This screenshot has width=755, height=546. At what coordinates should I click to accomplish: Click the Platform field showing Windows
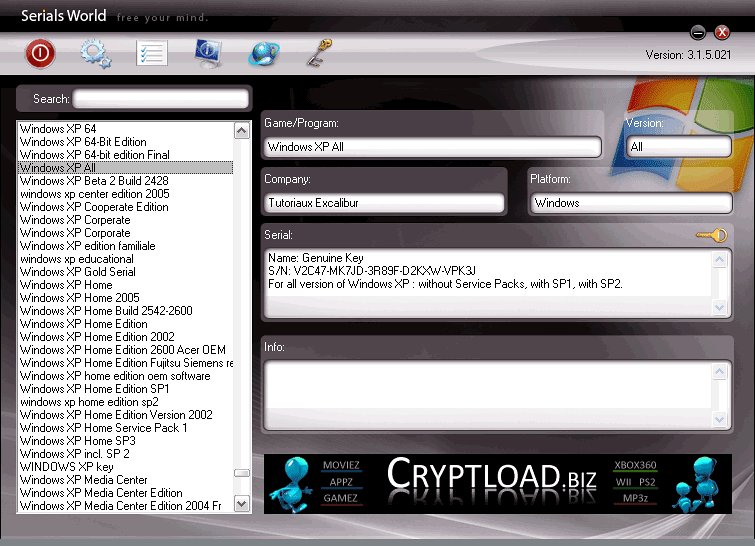click(631, 203)
